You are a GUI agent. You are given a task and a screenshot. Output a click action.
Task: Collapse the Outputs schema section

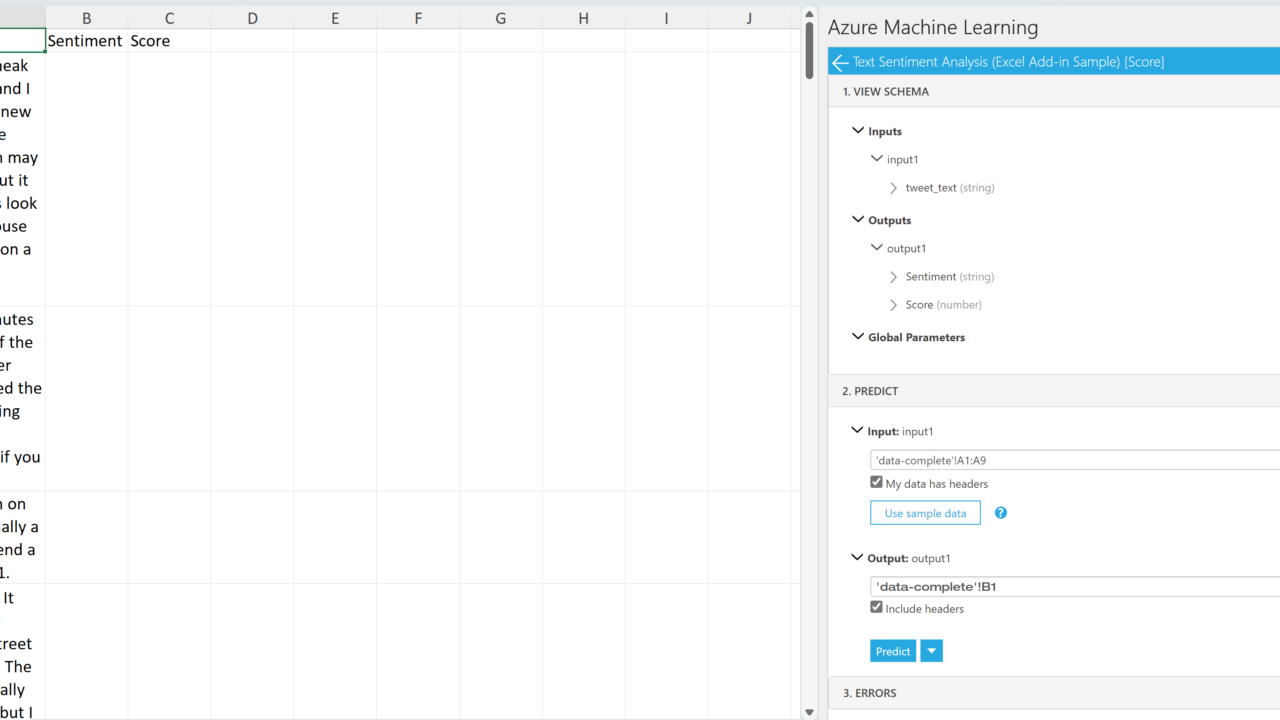click(858, 220)
